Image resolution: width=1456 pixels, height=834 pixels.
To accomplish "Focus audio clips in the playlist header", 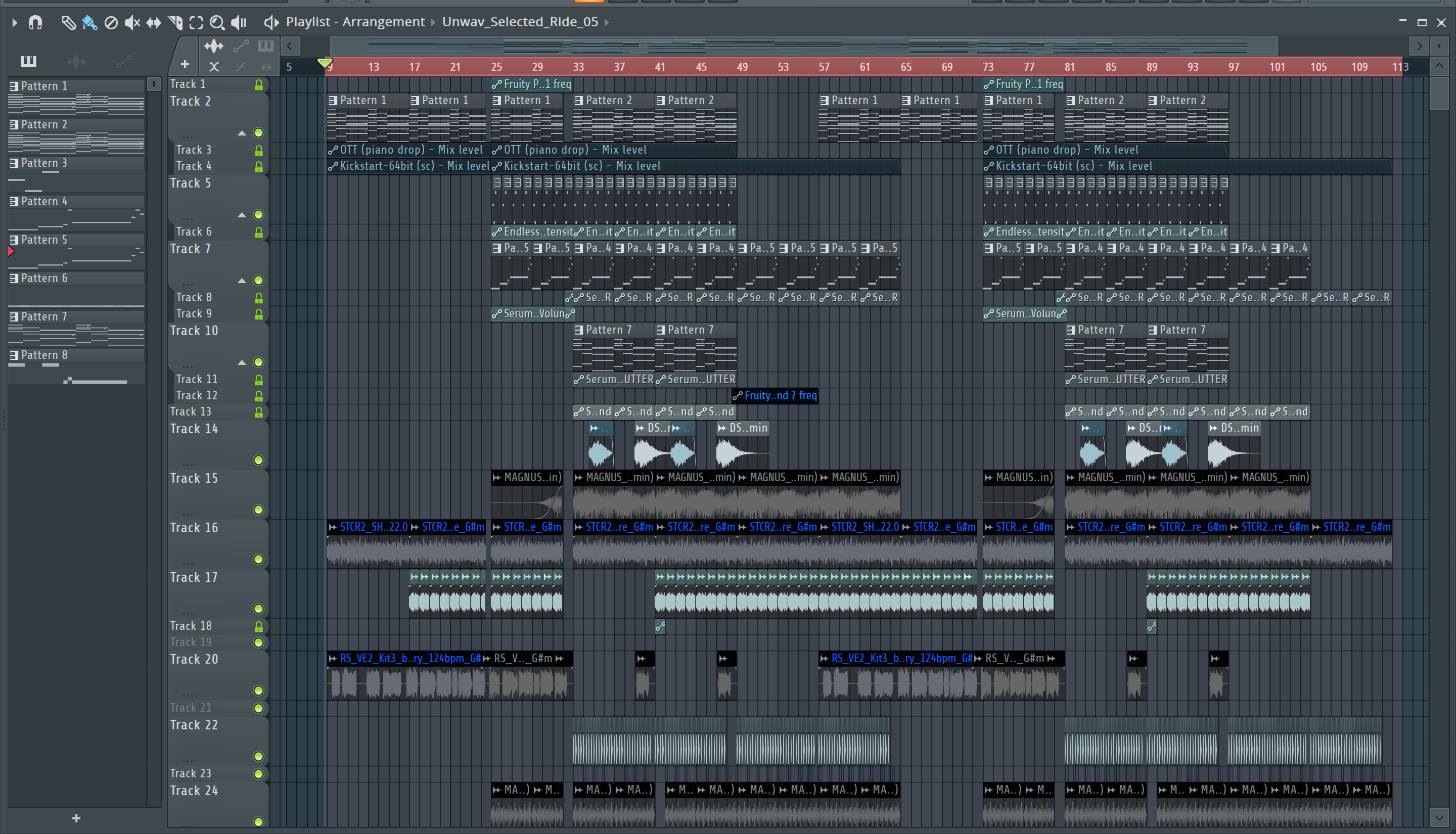I will tap(214, 46).
